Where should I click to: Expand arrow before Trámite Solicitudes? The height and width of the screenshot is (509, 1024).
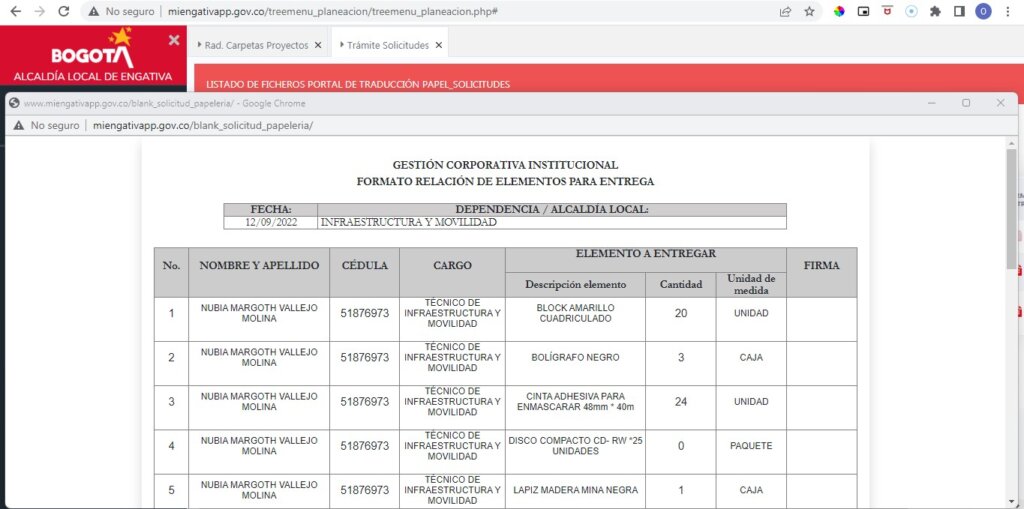[342, 45]
